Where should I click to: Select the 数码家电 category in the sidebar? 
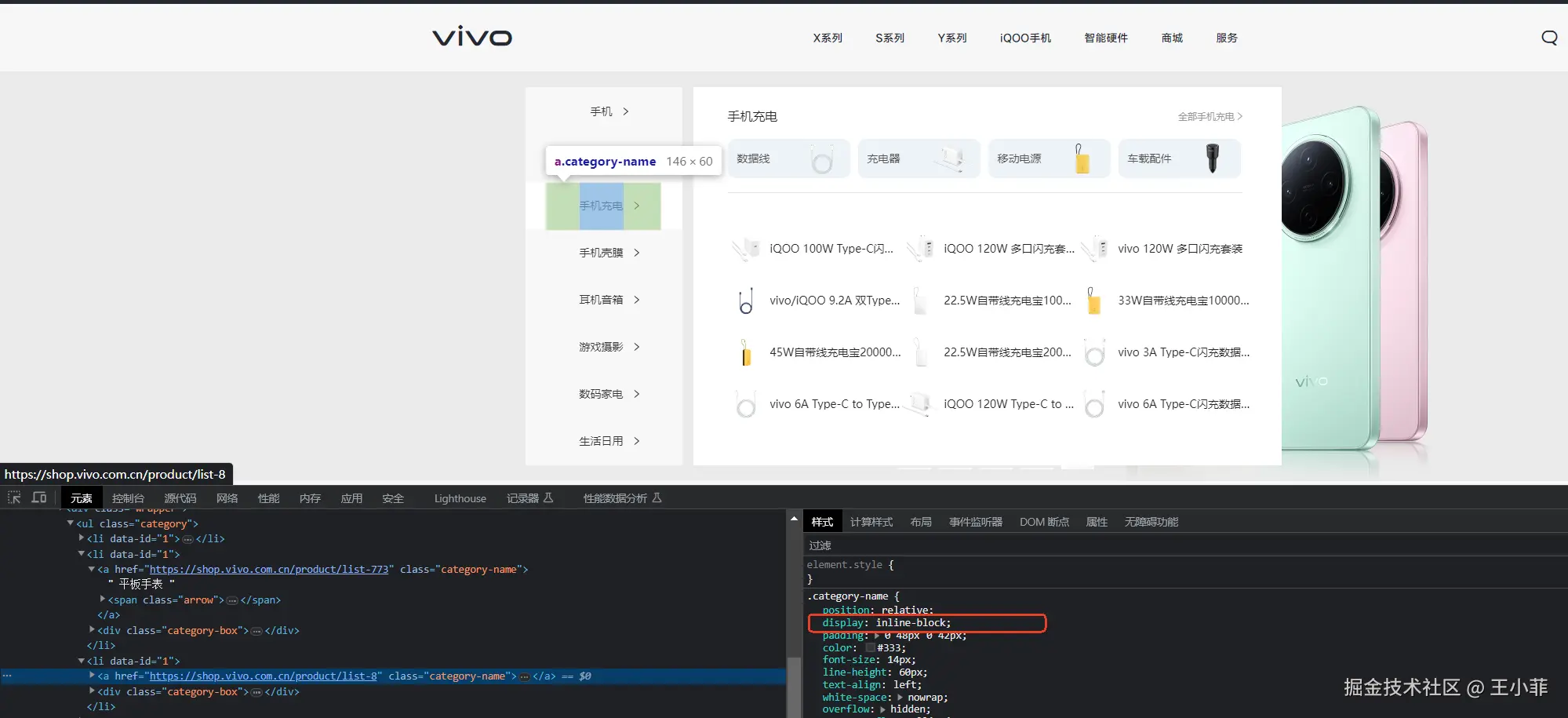603,394
